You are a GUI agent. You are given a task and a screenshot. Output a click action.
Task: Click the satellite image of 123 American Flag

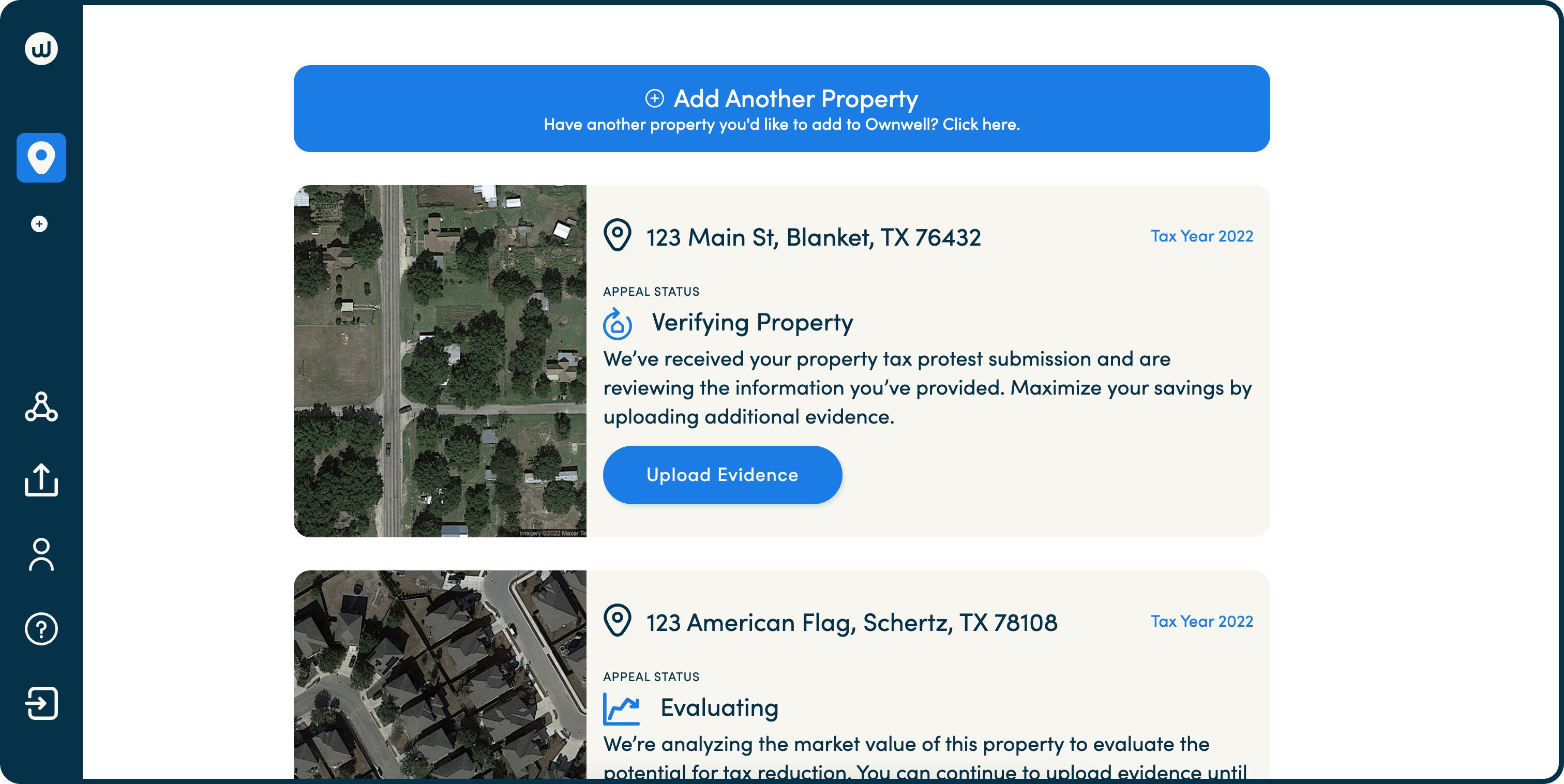(x=440, y=675)
